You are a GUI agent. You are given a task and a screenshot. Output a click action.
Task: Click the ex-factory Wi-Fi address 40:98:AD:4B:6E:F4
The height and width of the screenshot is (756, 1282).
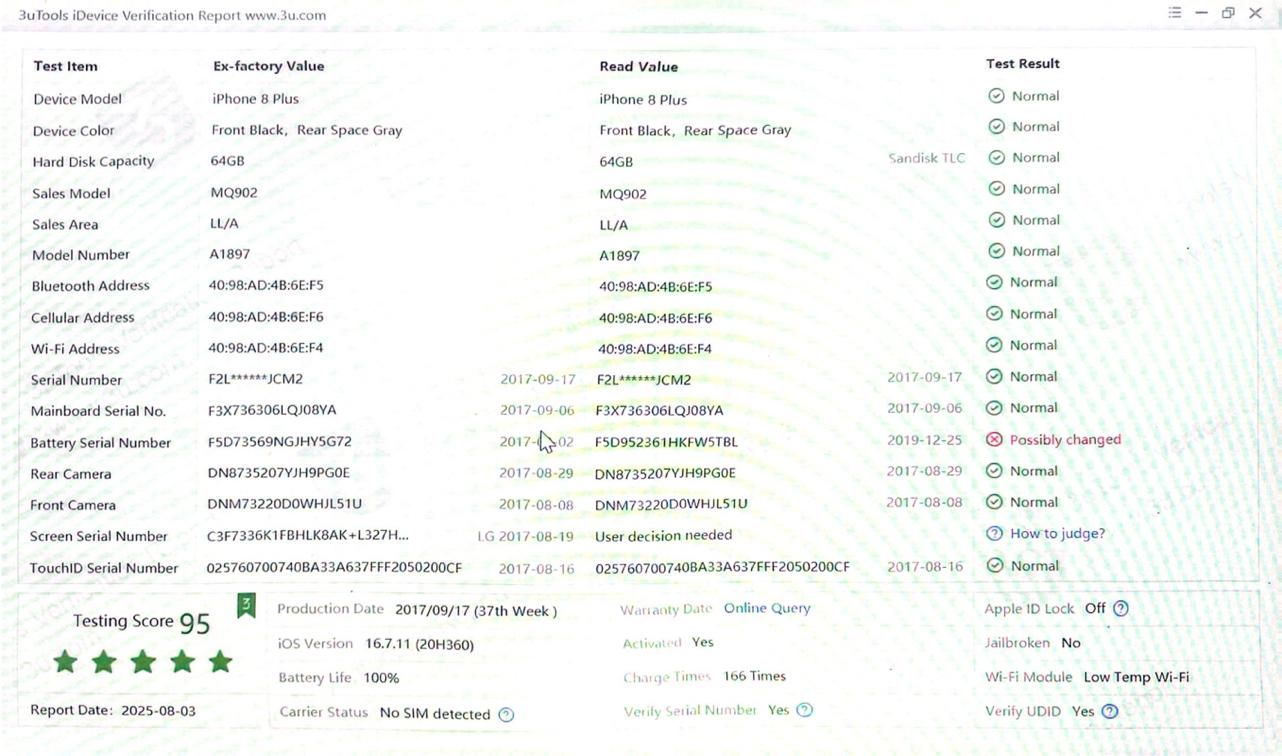point(266,348)
